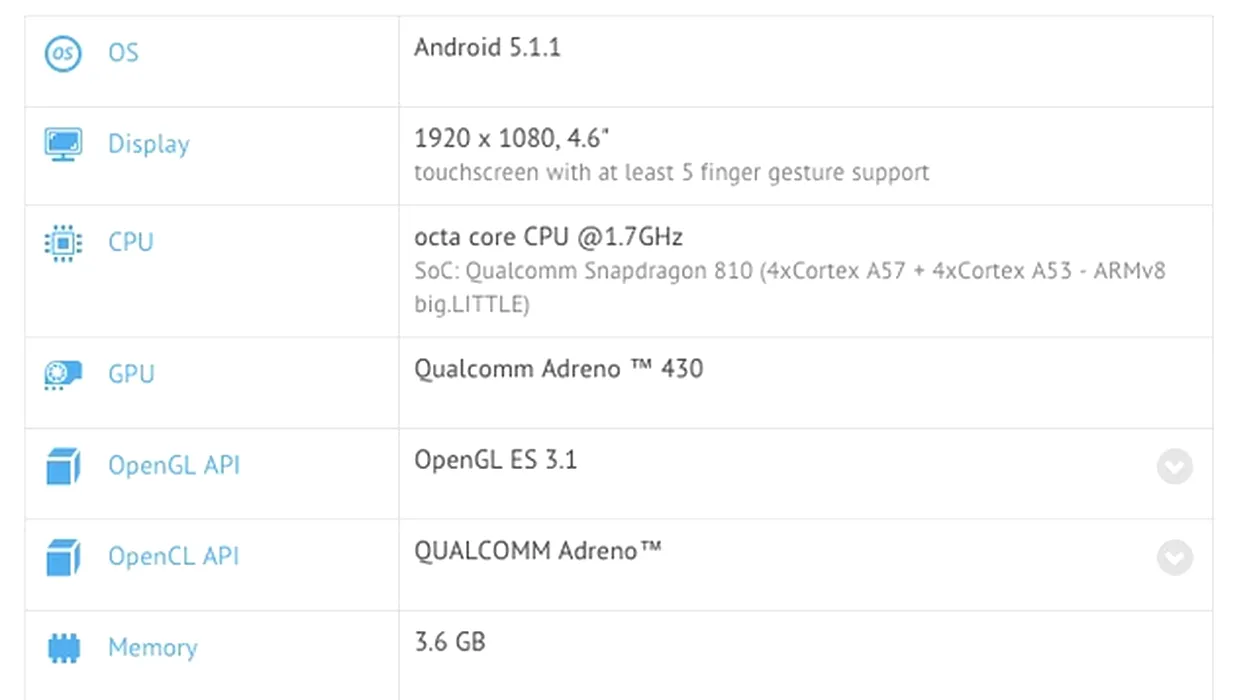This screenshot has width=1255, height=700.
Task: Click the 3.6 GB memory value
Action: [450, 642]
